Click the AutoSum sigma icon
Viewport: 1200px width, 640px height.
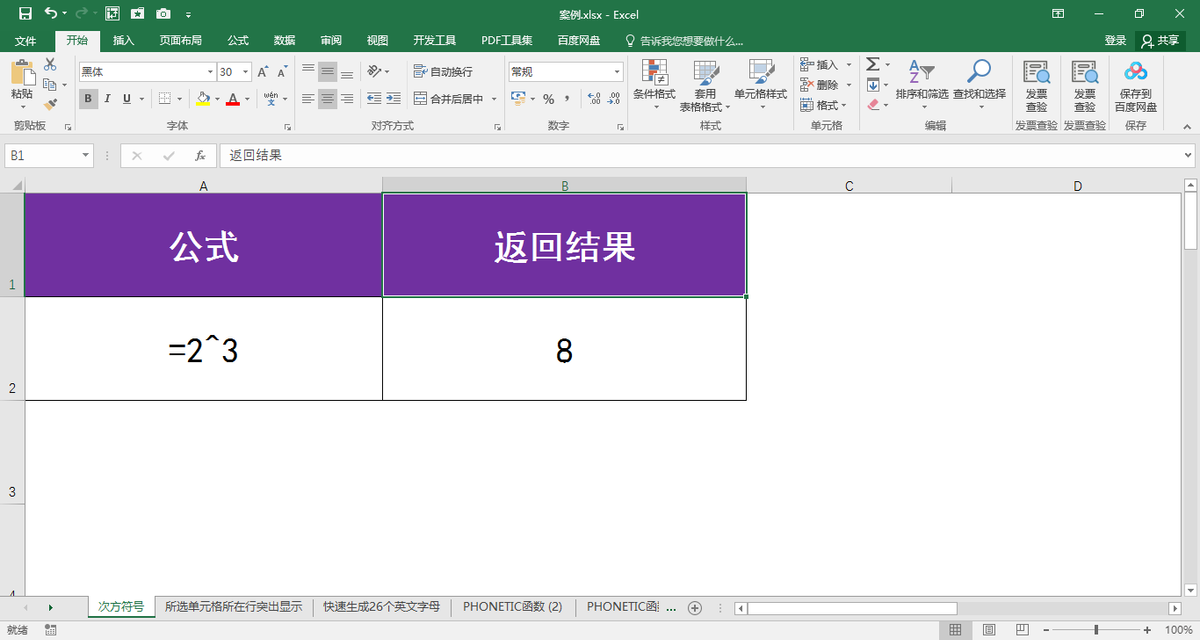[872, 65]
